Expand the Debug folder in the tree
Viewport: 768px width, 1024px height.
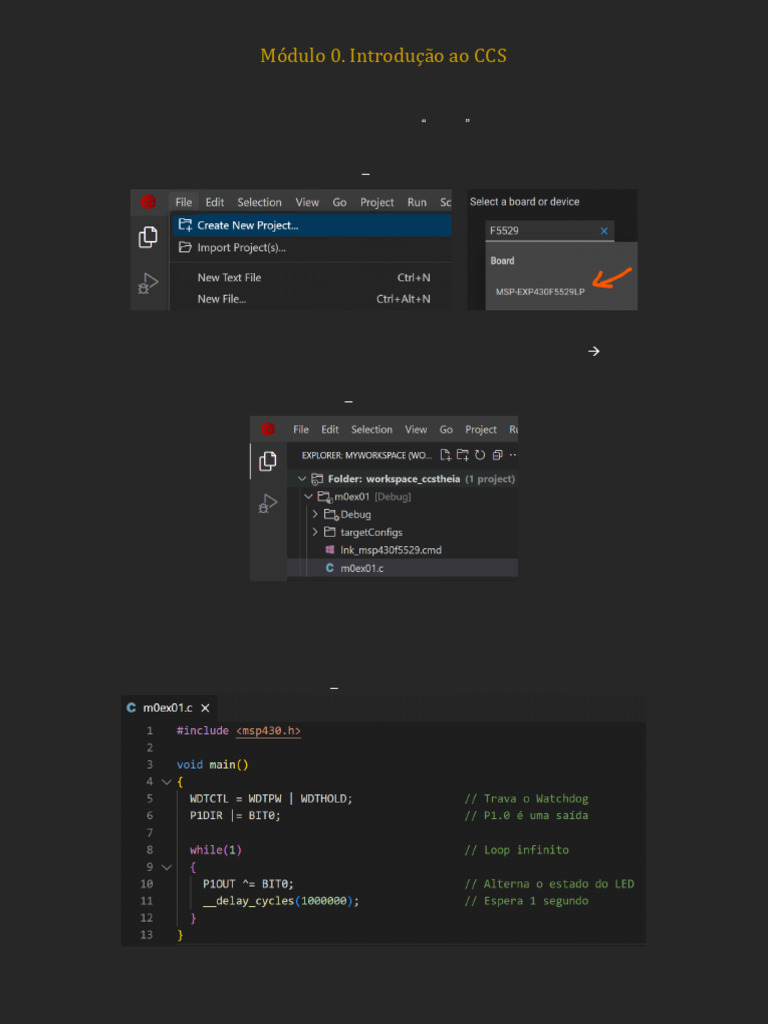coord(315,514)
